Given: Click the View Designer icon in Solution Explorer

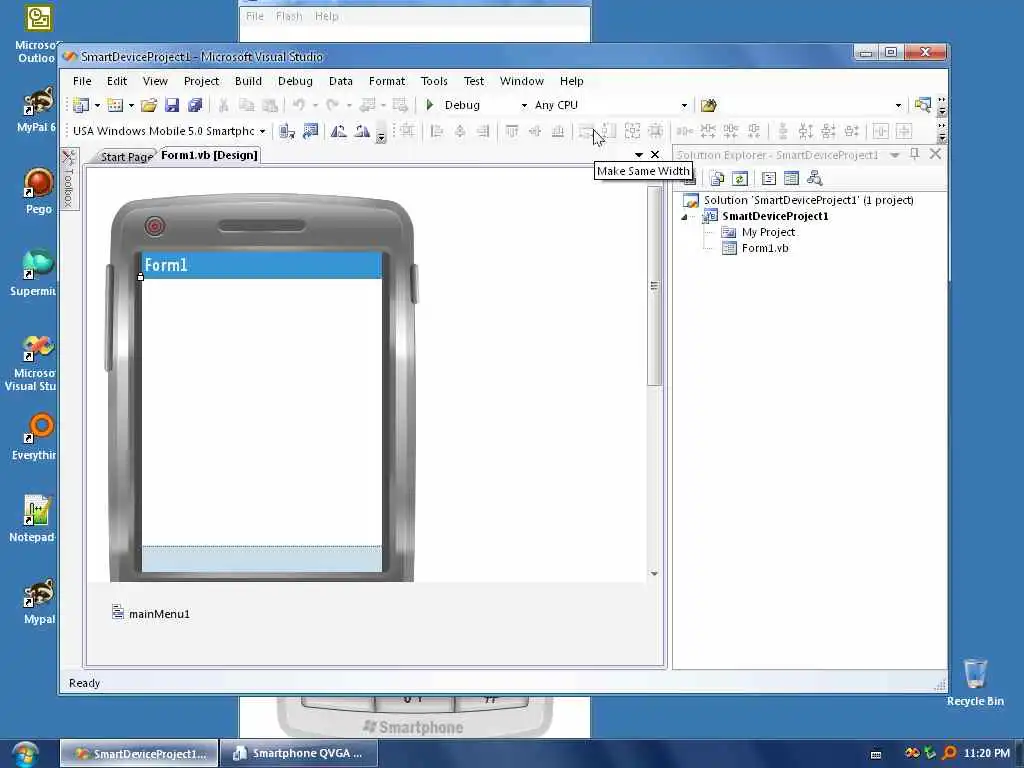Looking at the screenshot, I should coord(792,178).
